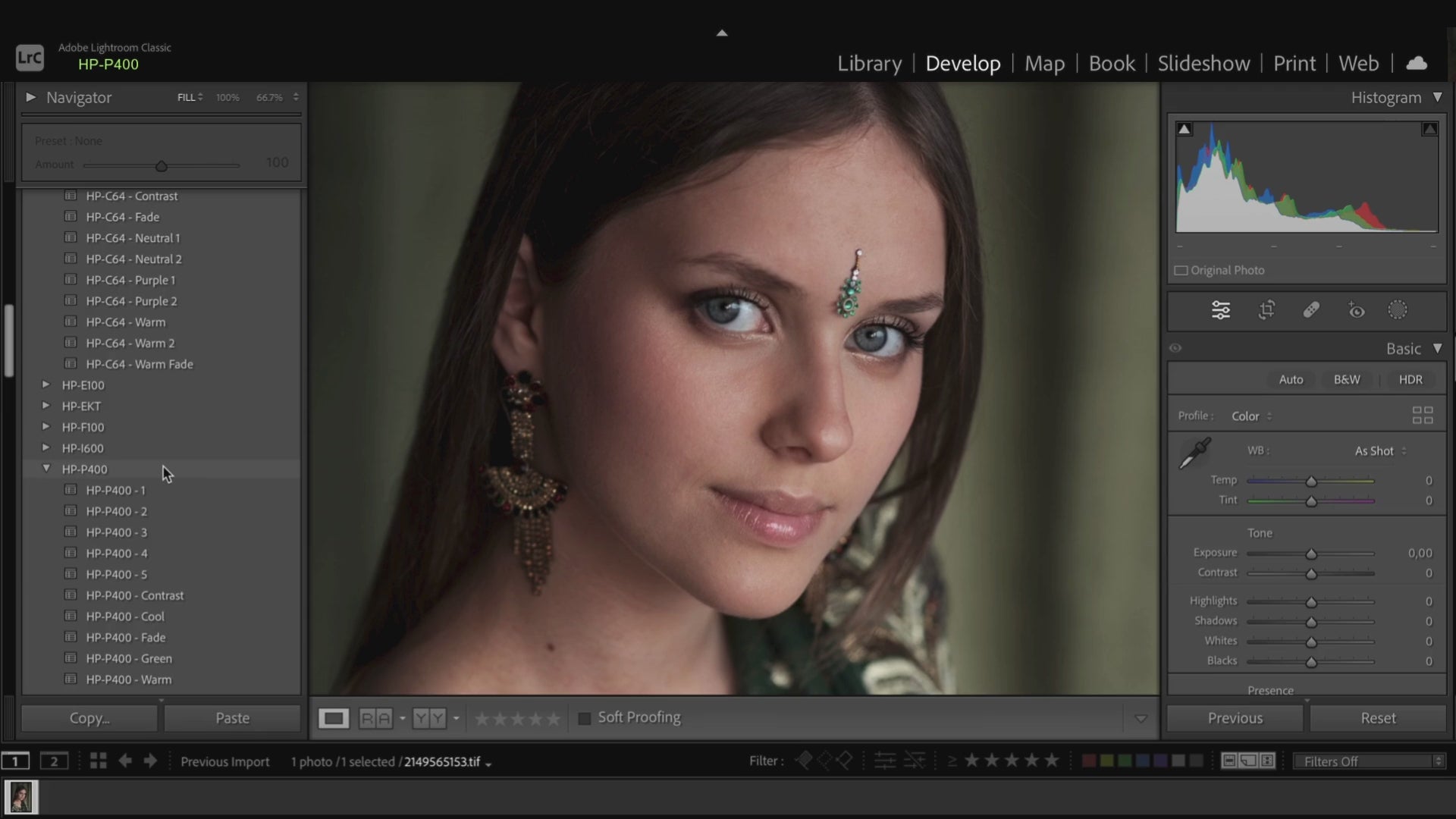Switch to the Library module
Screen dimensions: 1456x819
click(x=869, y=63)
